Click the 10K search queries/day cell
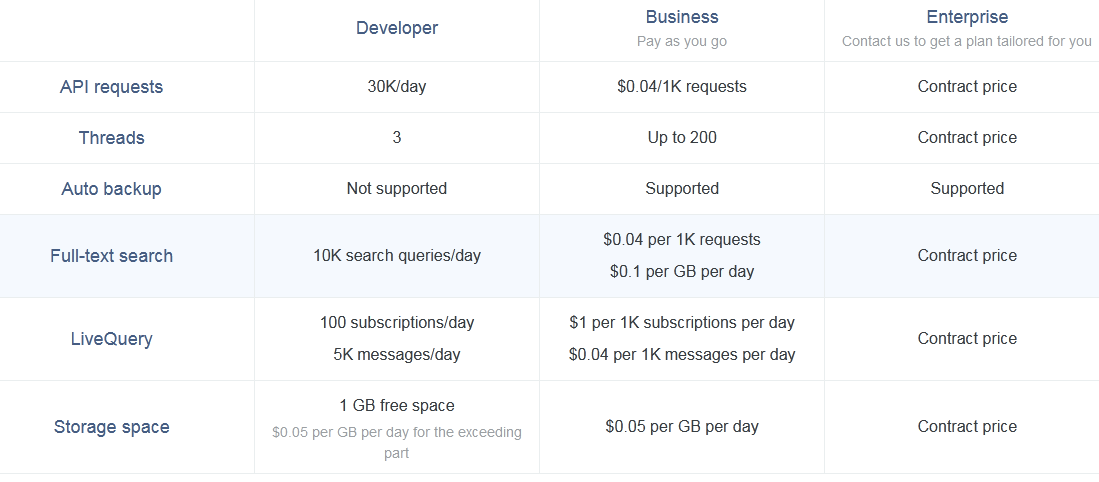The width and height of the screenshot is (1099, 482). 397,256
